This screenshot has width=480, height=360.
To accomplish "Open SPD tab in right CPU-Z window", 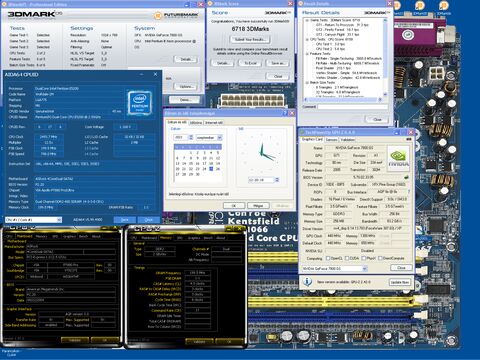I will point(179,238).
